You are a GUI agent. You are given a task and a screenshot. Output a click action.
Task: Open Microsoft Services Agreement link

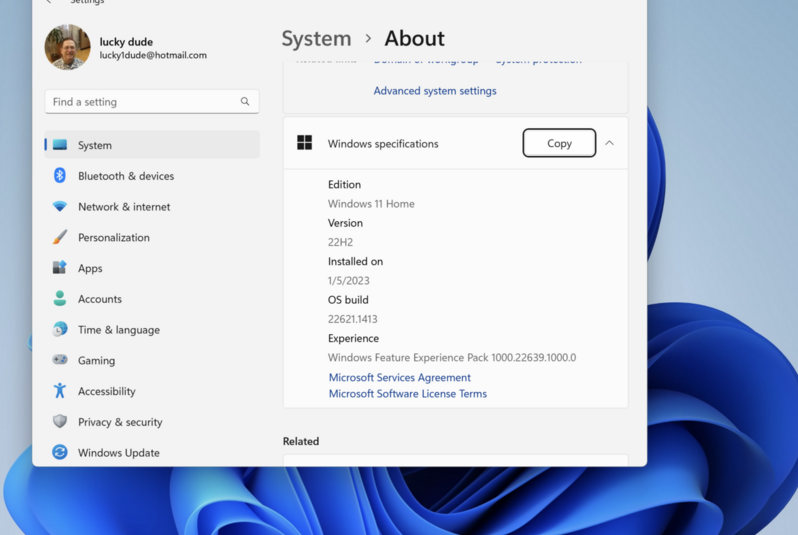coord(400,377)
